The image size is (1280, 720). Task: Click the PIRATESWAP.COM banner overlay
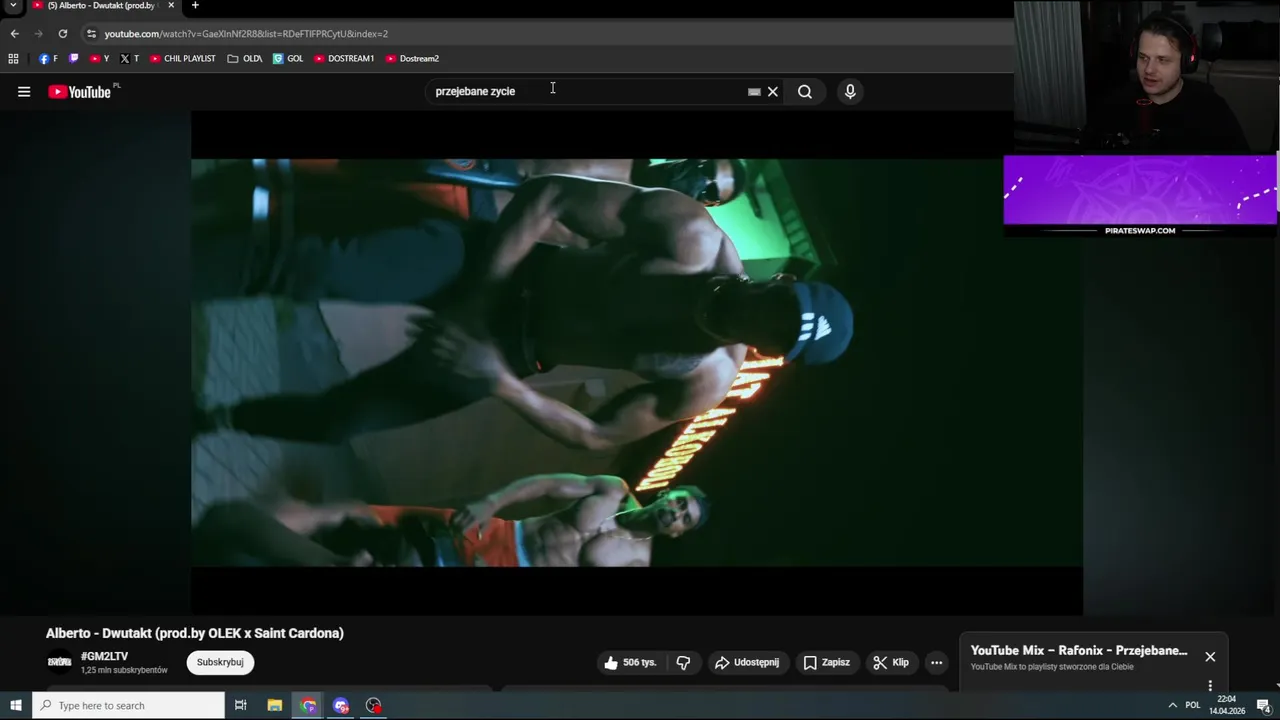click(1140, 196)
